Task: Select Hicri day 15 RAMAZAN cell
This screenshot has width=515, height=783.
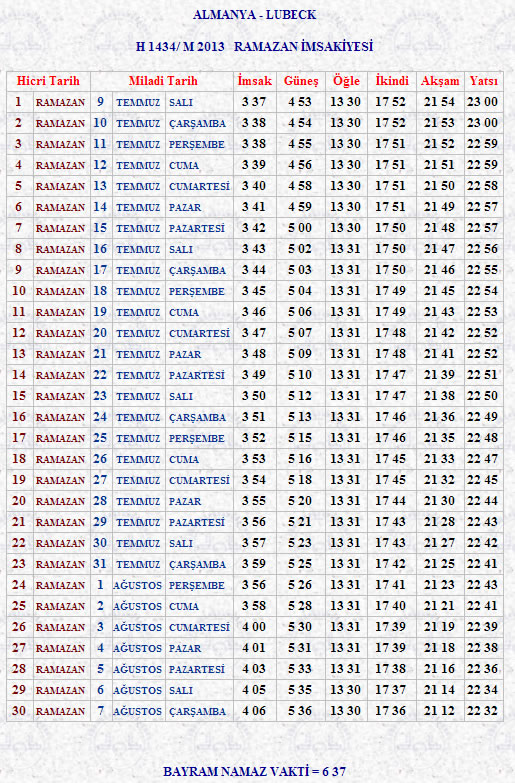Action: coord(48,395)
